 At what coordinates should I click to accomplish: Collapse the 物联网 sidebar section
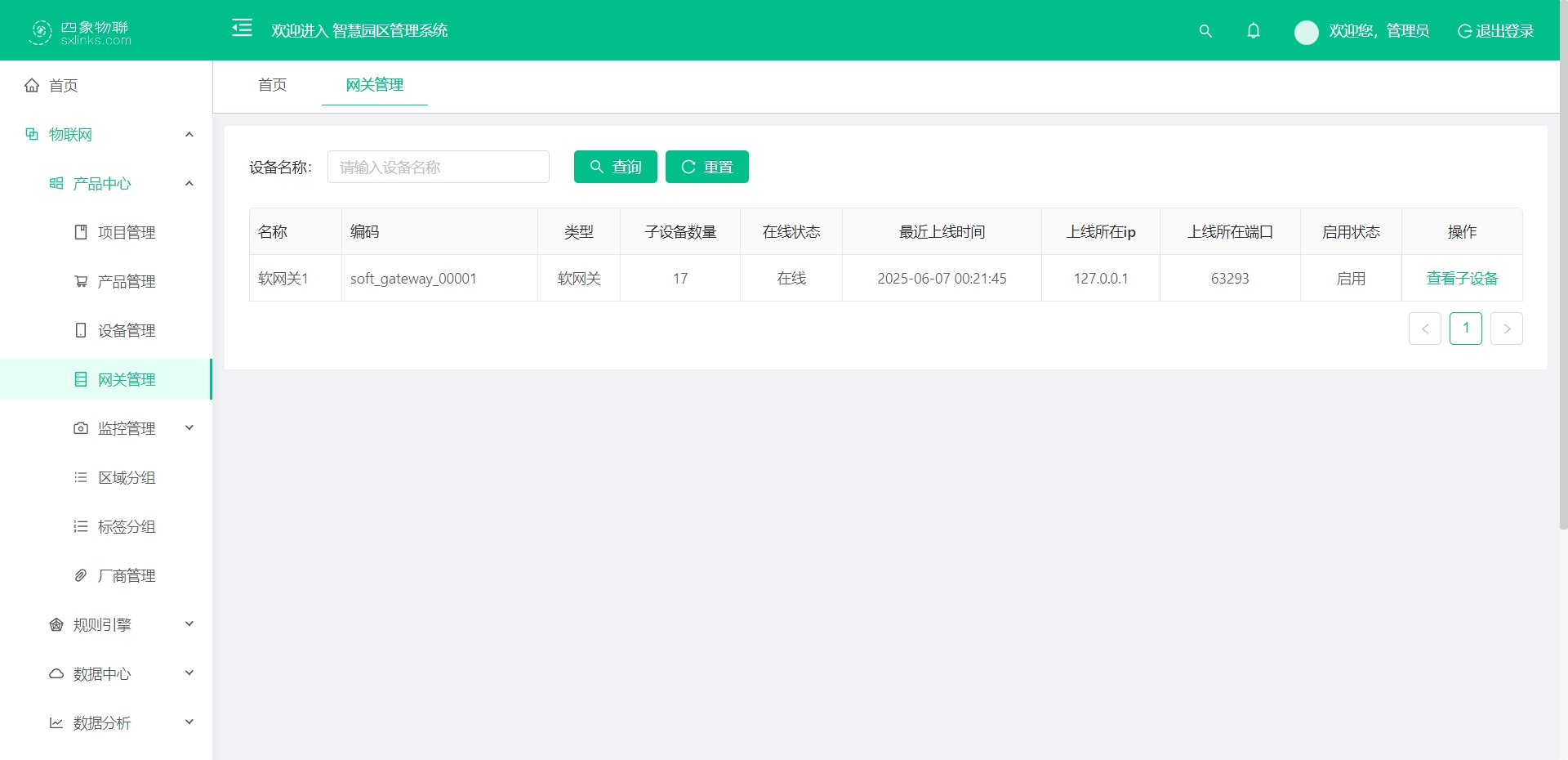click(189, 134)
